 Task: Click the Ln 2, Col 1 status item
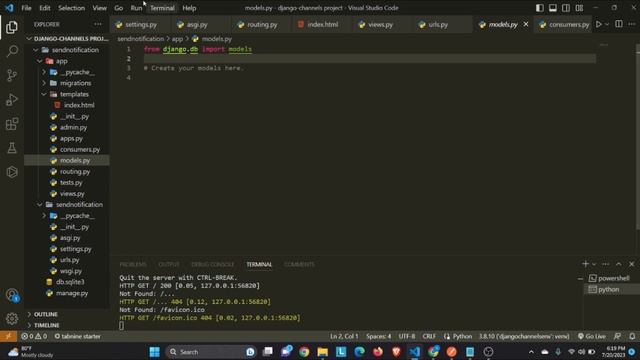344,336
